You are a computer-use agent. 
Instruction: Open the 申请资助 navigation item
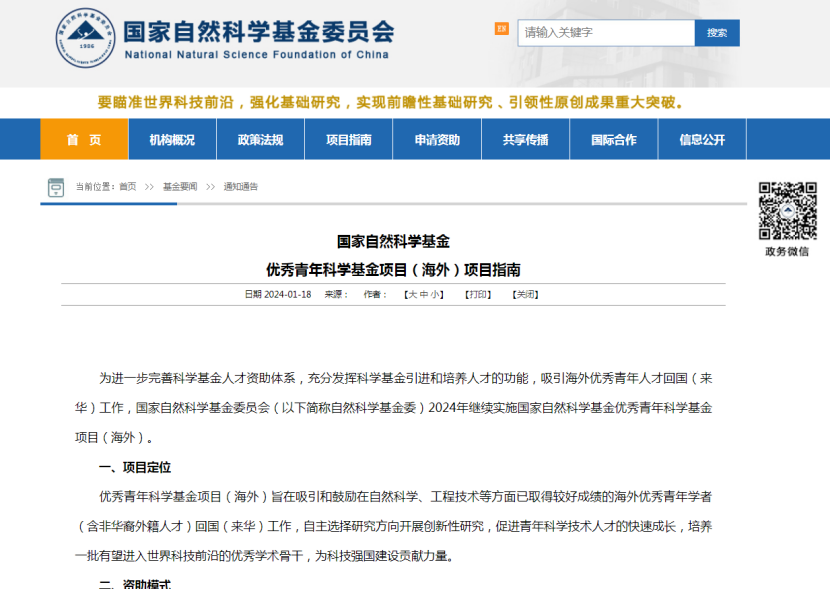(437, 140)
